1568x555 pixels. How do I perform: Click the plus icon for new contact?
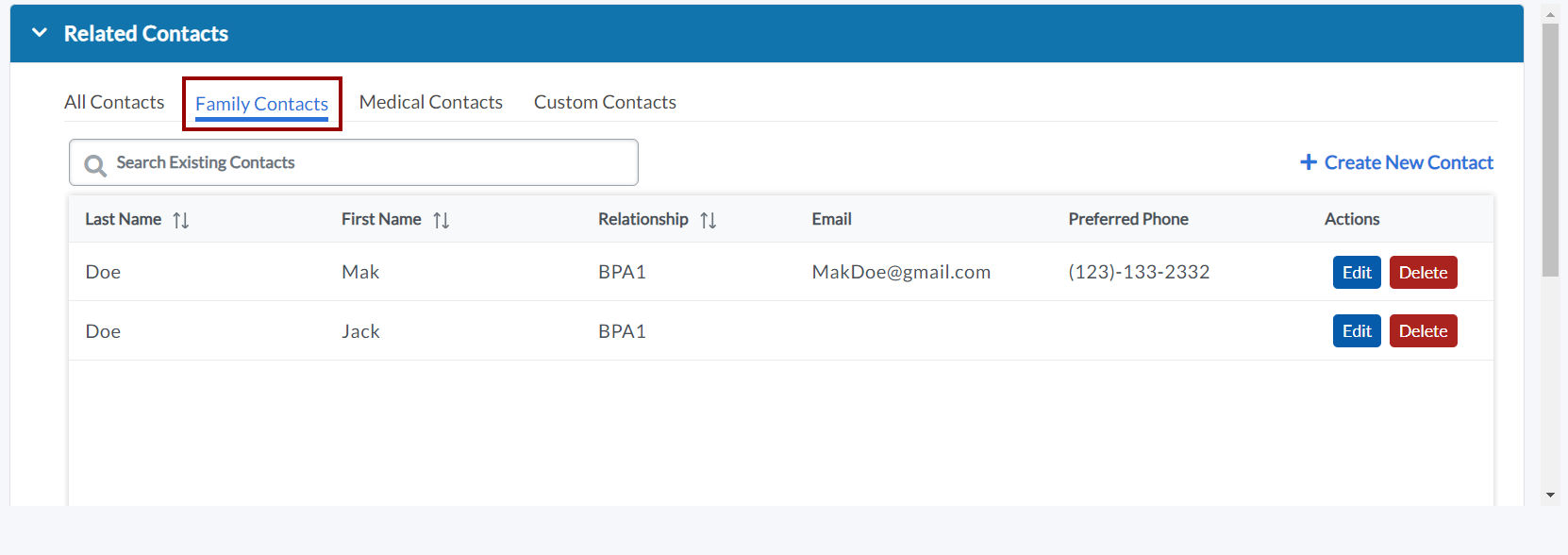(x=1308, y=162)
